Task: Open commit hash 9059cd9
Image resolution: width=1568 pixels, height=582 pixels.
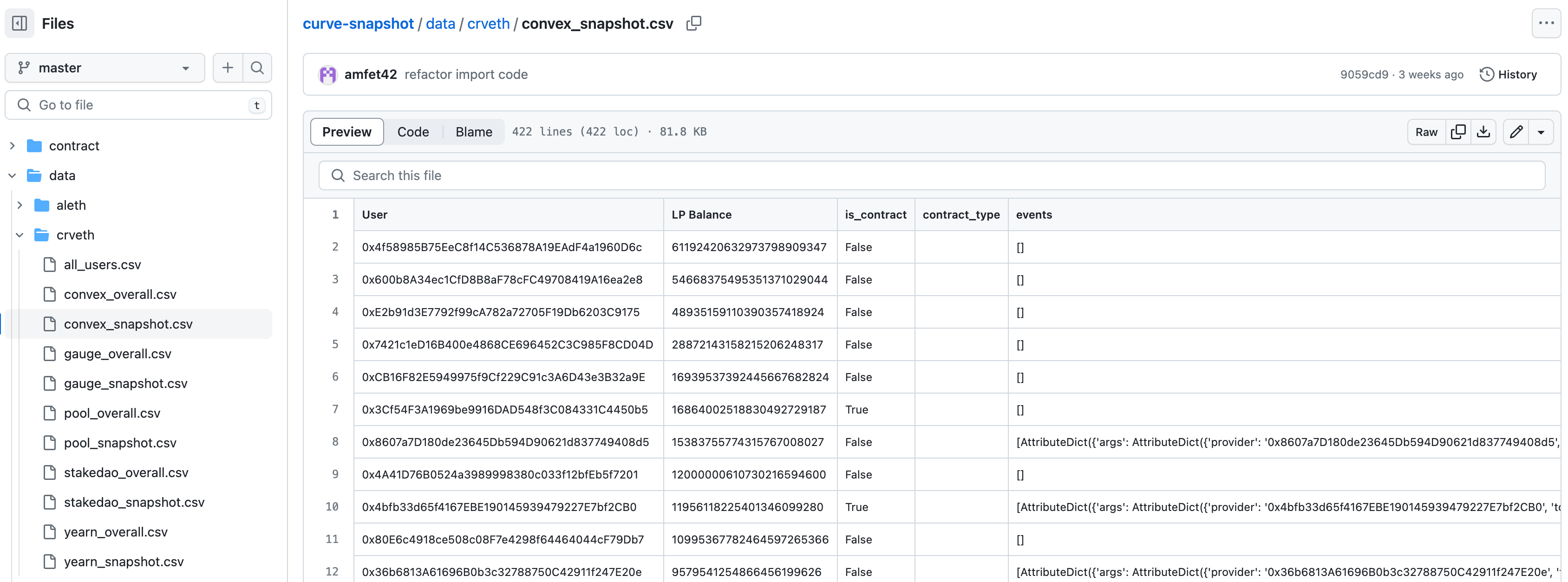Action: tap(1364, 74)
